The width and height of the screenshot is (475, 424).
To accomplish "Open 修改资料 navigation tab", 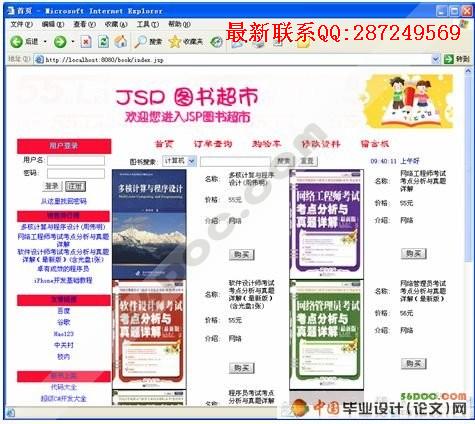I will pos(321,144).
